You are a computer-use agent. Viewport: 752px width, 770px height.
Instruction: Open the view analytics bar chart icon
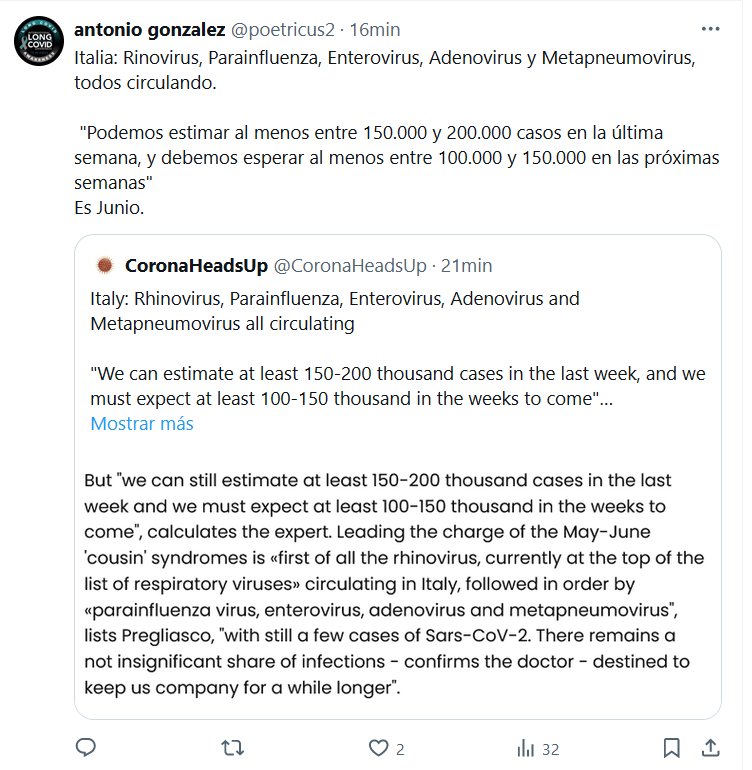click(x=525, y=748)
